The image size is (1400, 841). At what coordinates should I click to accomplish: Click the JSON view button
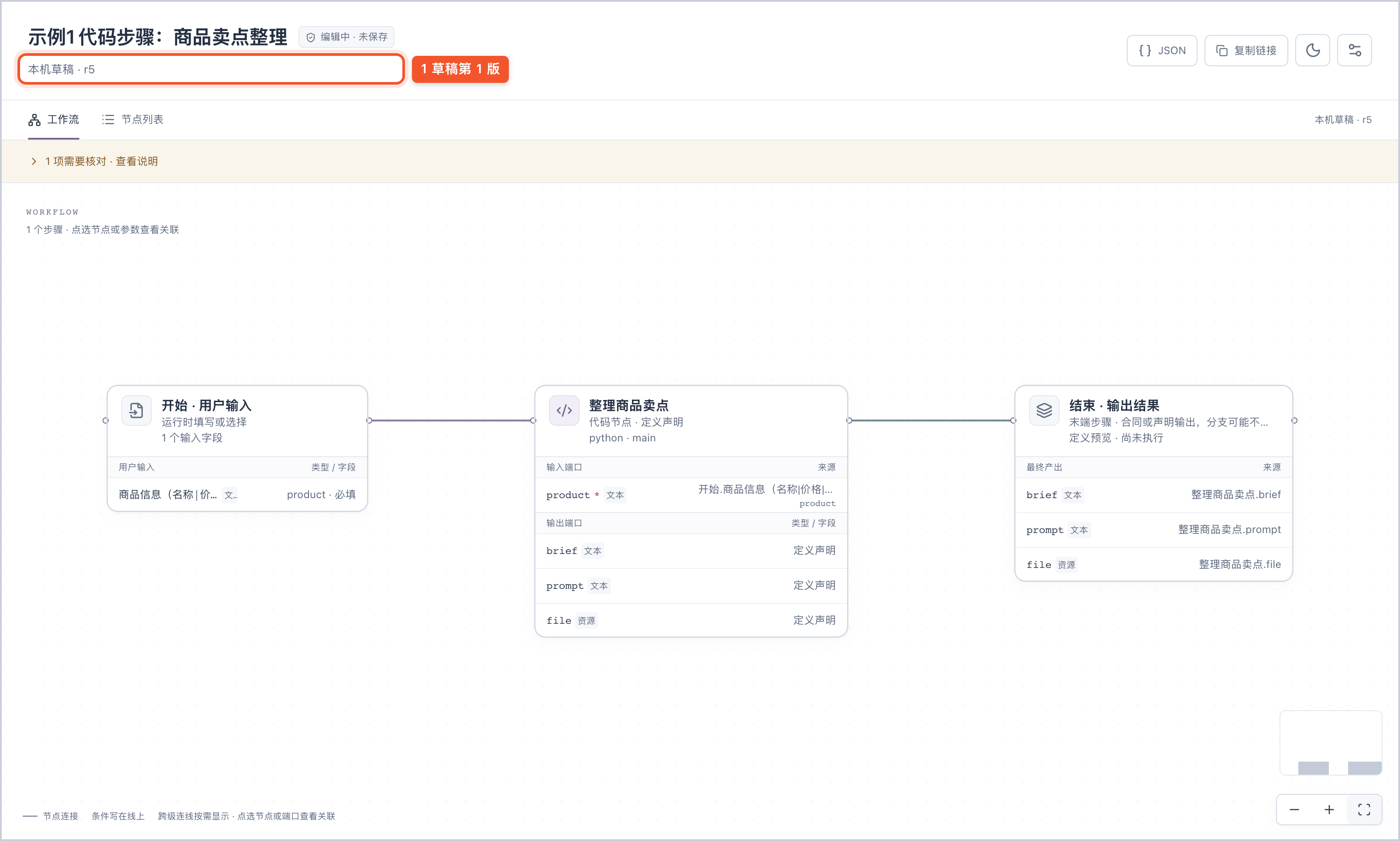tap(1161, 51)
